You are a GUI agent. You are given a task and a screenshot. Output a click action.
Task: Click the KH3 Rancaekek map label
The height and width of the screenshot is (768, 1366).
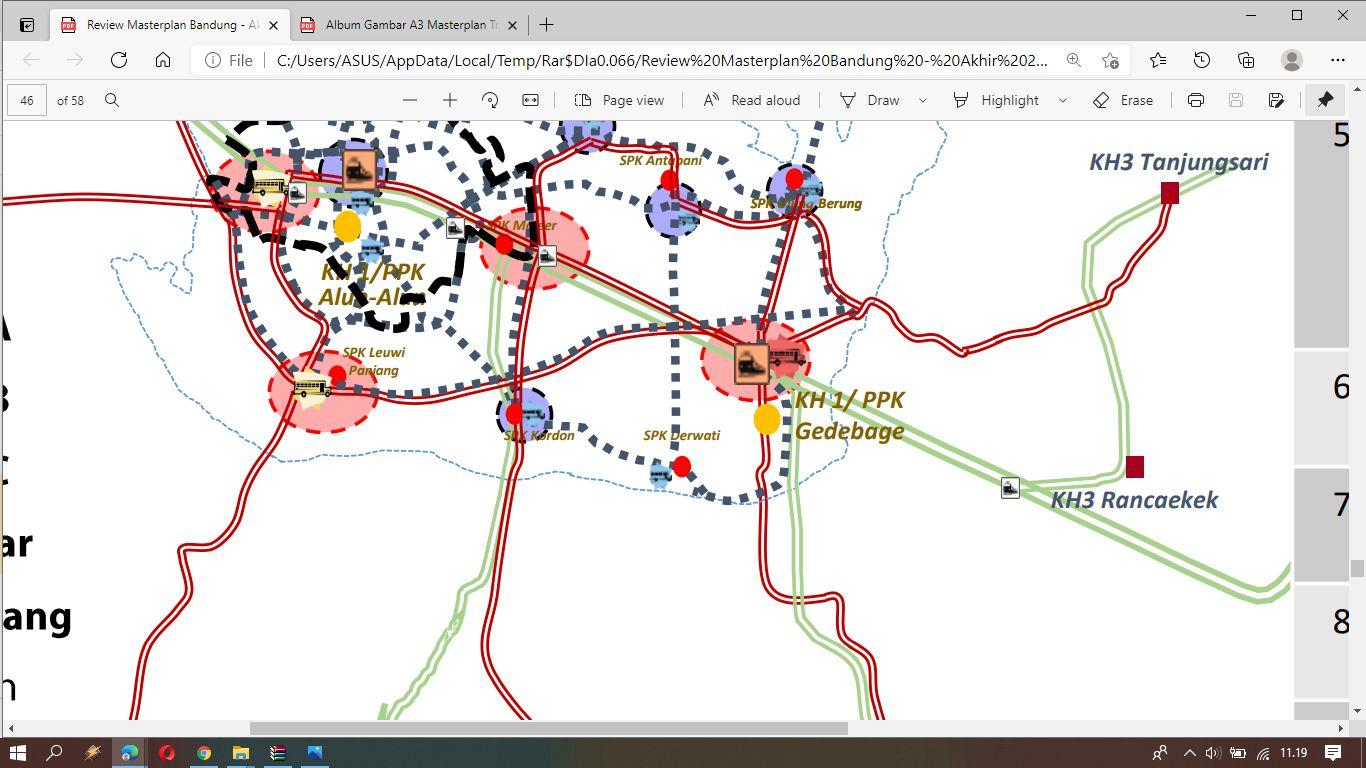coord(1134,500)
